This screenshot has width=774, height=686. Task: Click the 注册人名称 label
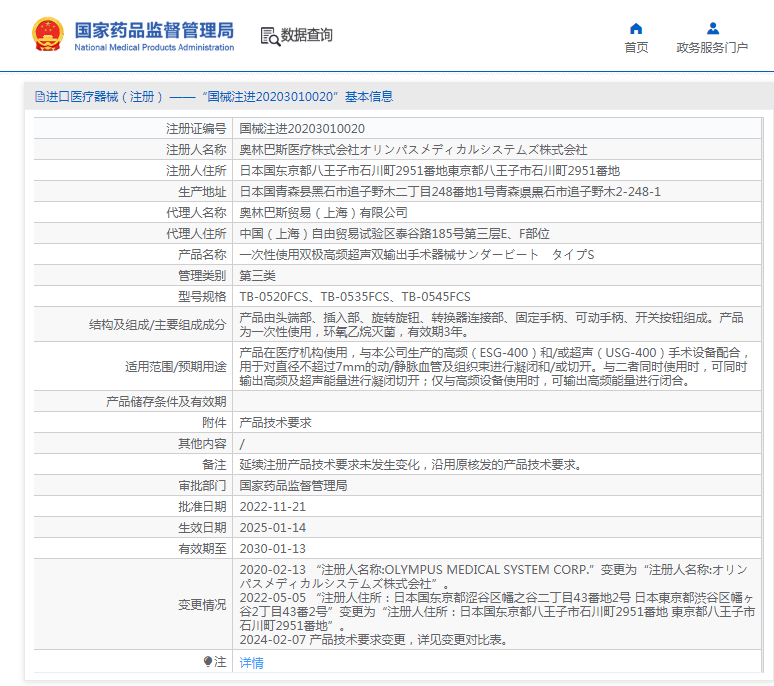196,150
